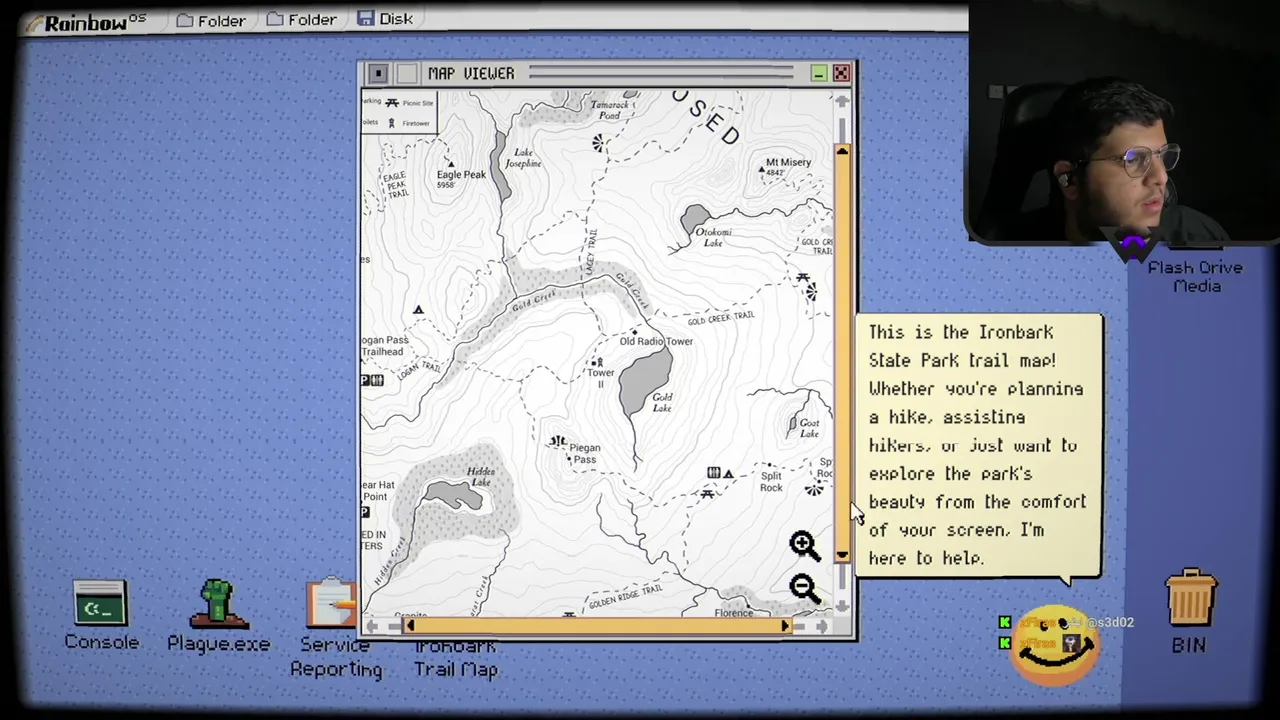The width and height of the screenshot is (1280, 720).
Task: Click the Florence label at map bottom
Action: [x=734, y=613]
